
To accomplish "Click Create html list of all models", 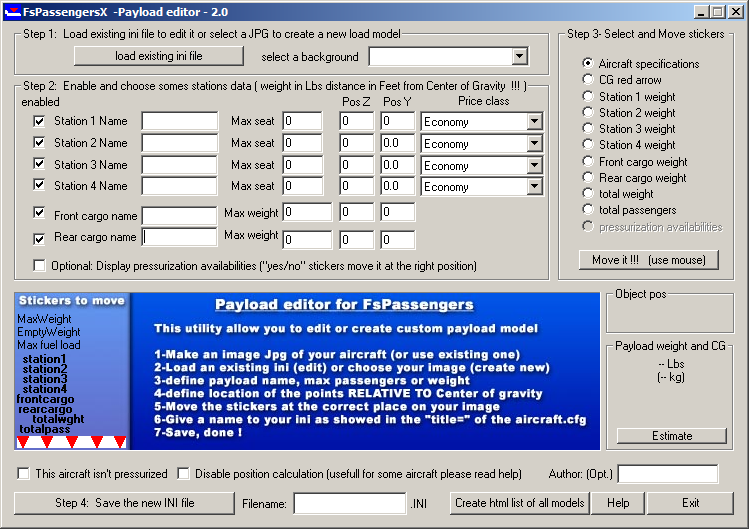I will click(x=520, y=503).
